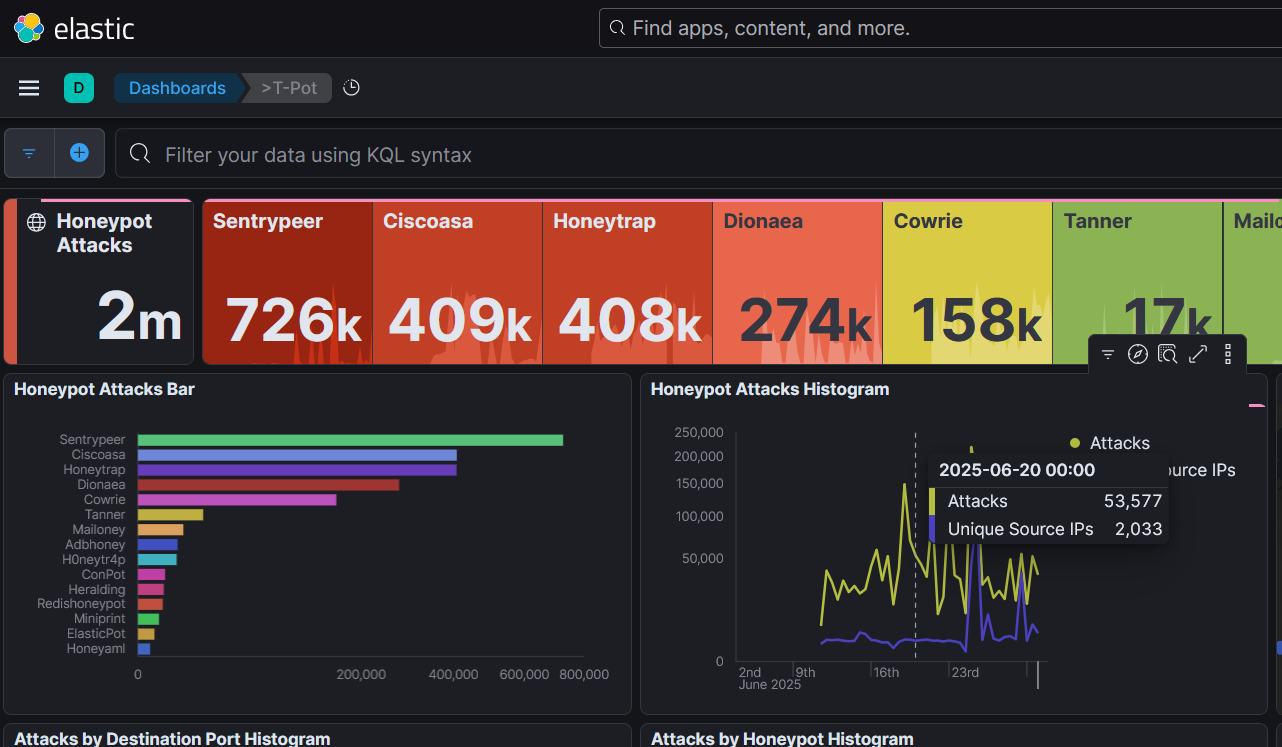Focus the KQL filter query field
This screenshot has height=747, width=1282.
[700, 154]
